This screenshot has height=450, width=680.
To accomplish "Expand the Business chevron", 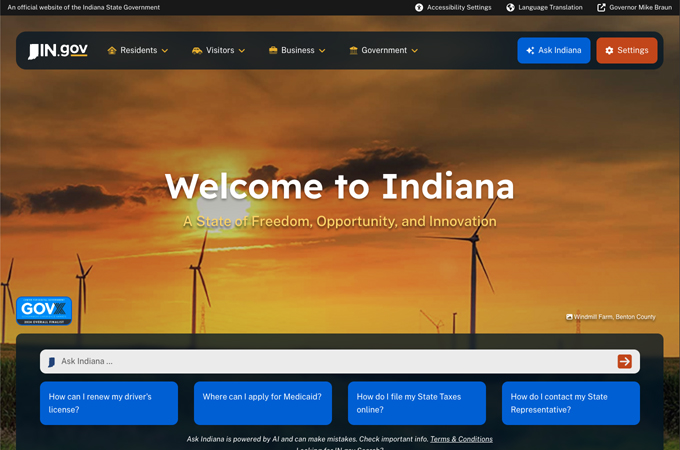I will tap(322, 51).
